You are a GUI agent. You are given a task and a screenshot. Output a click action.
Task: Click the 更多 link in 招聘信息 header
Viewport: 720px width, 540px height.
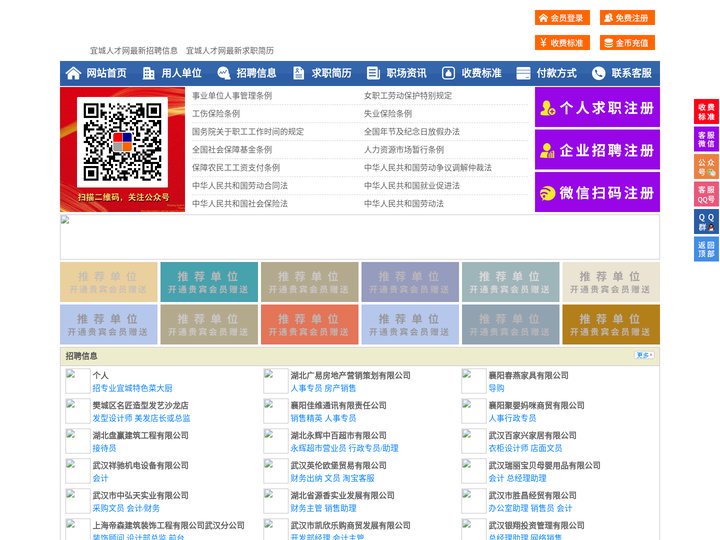[x=644, y=355]
